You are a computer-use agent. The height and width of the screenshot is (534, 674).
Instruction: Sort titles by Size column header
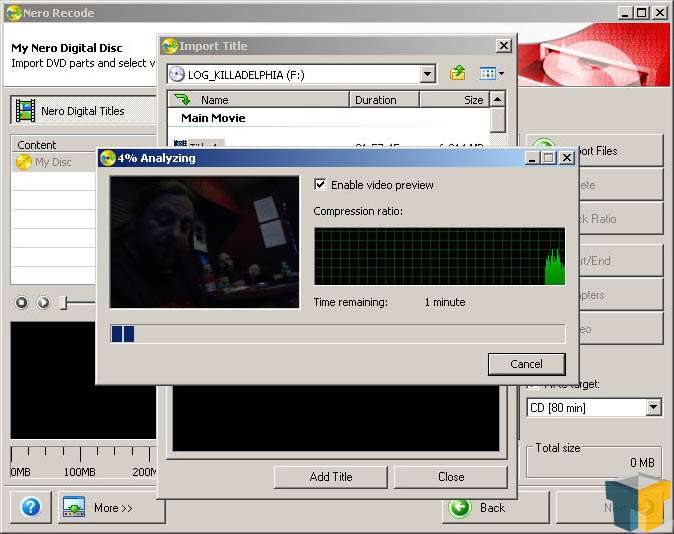pyautogui.click(x=454, y=100)
